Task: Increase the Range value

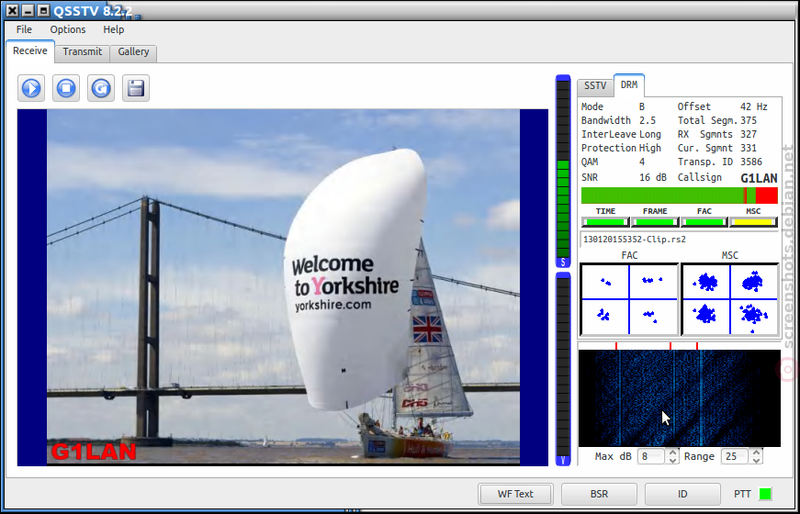Action: [x=757, y=452]
